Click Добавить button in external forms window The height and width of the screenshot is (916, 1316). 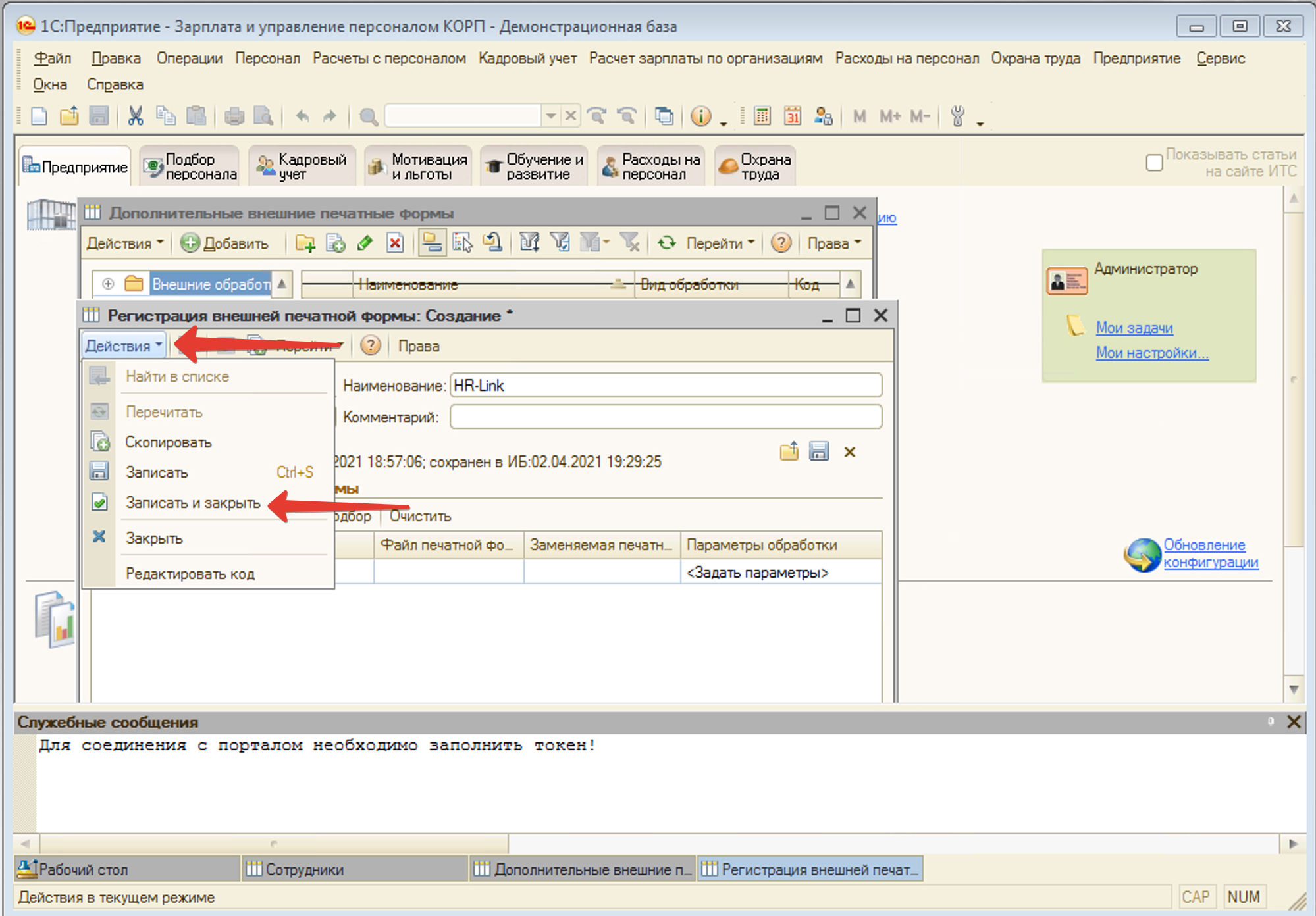pos(225,243)
